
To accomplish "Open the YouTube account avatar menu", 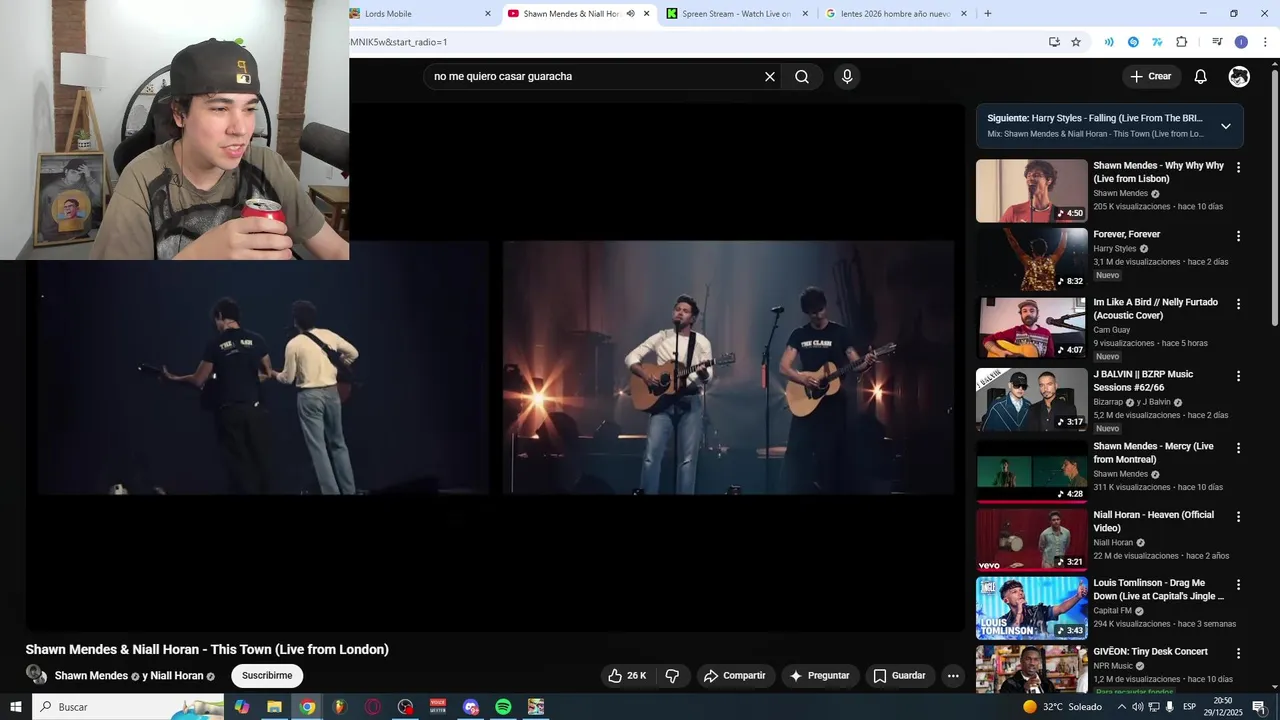I will [1239, 77].
